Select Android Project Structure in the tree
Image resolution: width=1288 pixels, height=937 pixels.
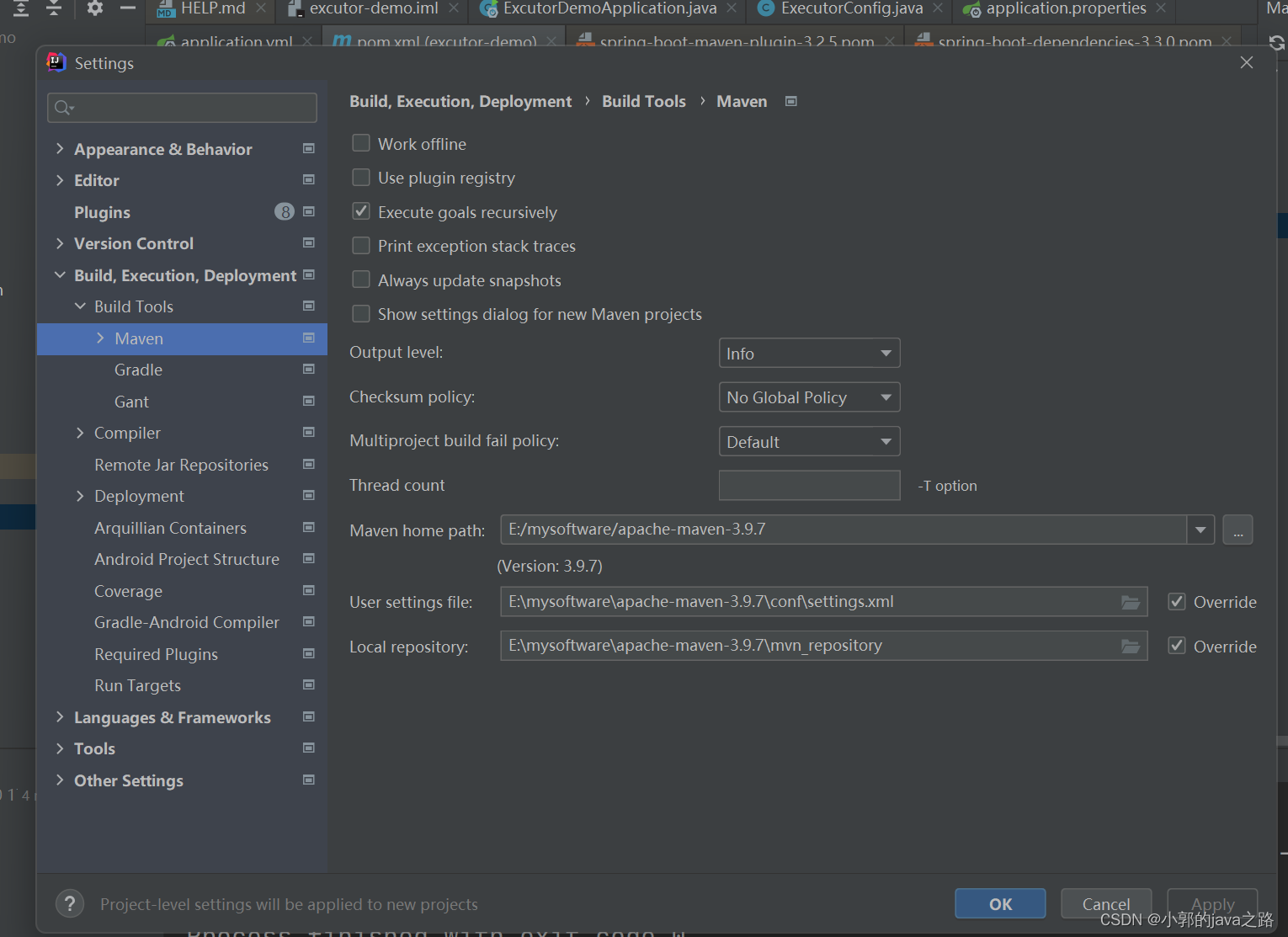tap(186, 559)
